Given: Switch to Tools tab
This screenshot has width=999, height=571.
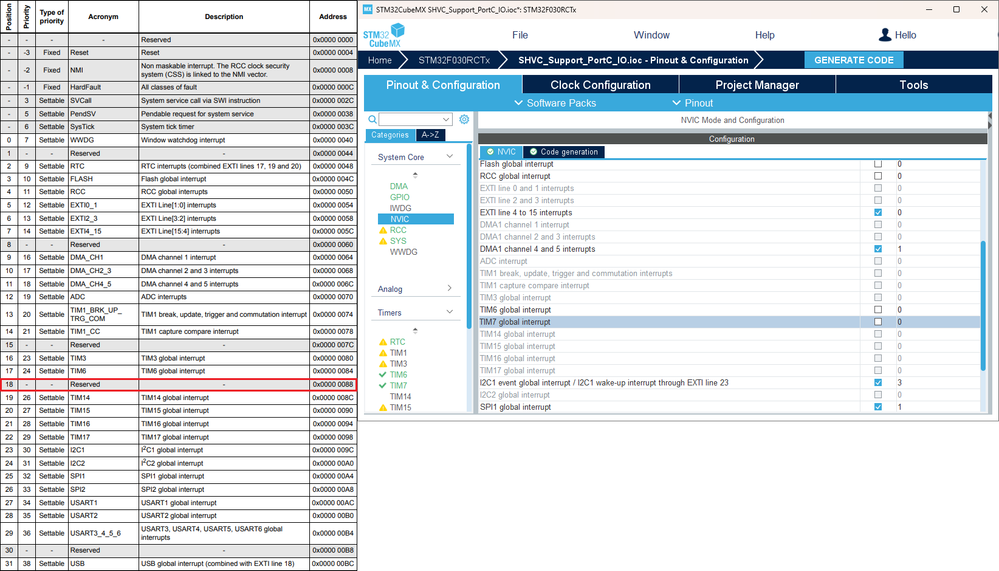Looking at the screenshot, I should (914, 85).
